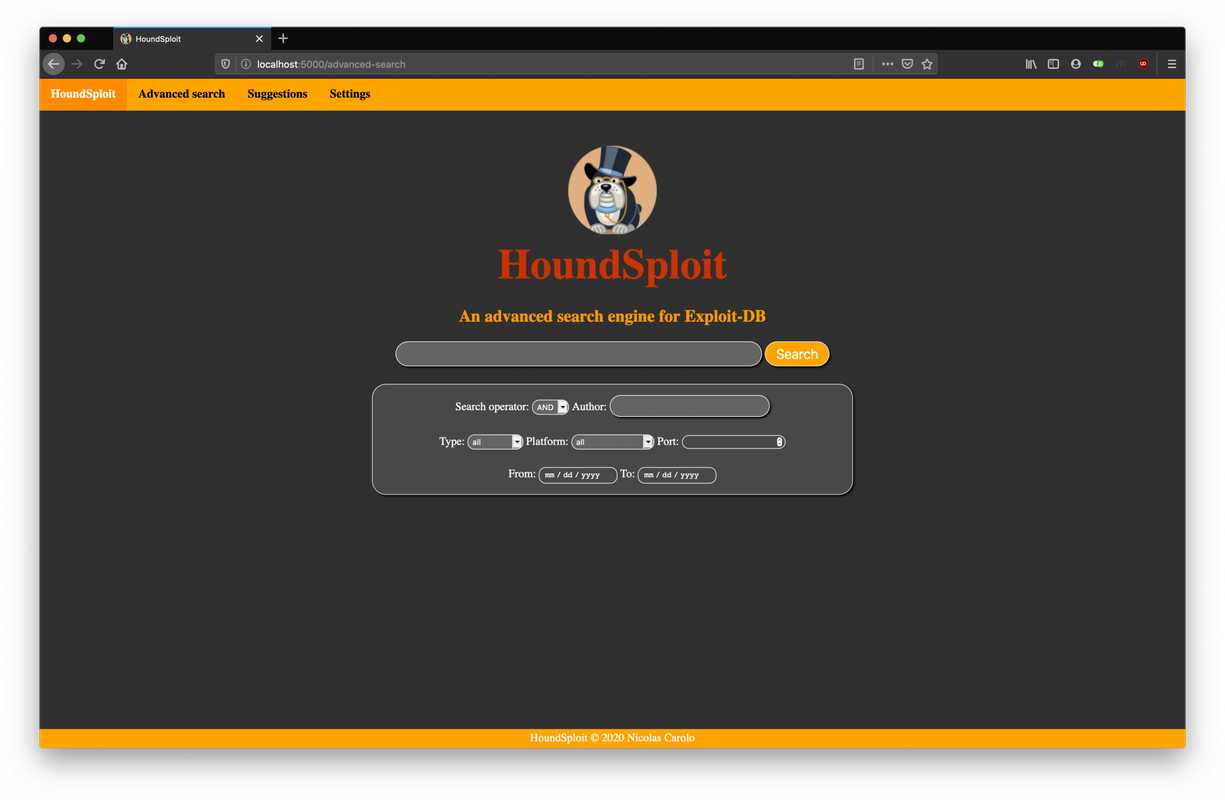The height and width of the screenshot is (800, 1225).
Task: Show sidebars icon in browser toolbar
Action: 1053,64
